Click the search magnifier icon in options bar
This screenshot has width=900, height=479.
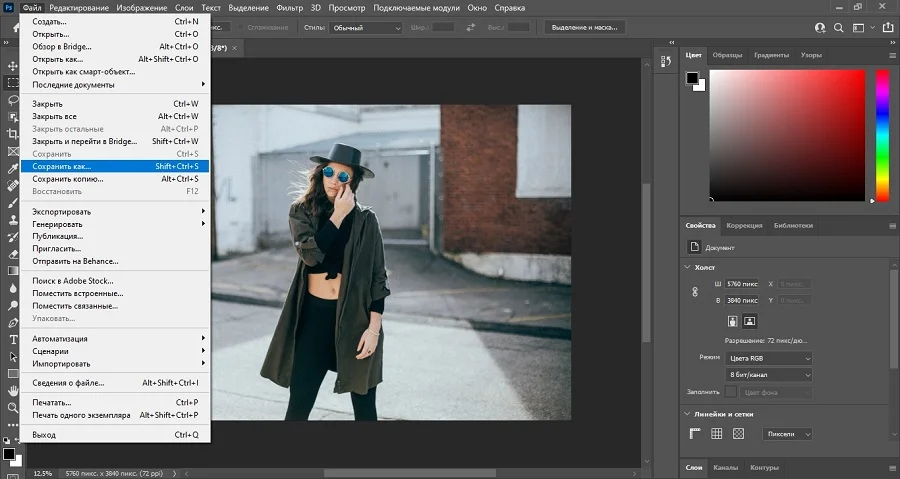coord(839,28)
